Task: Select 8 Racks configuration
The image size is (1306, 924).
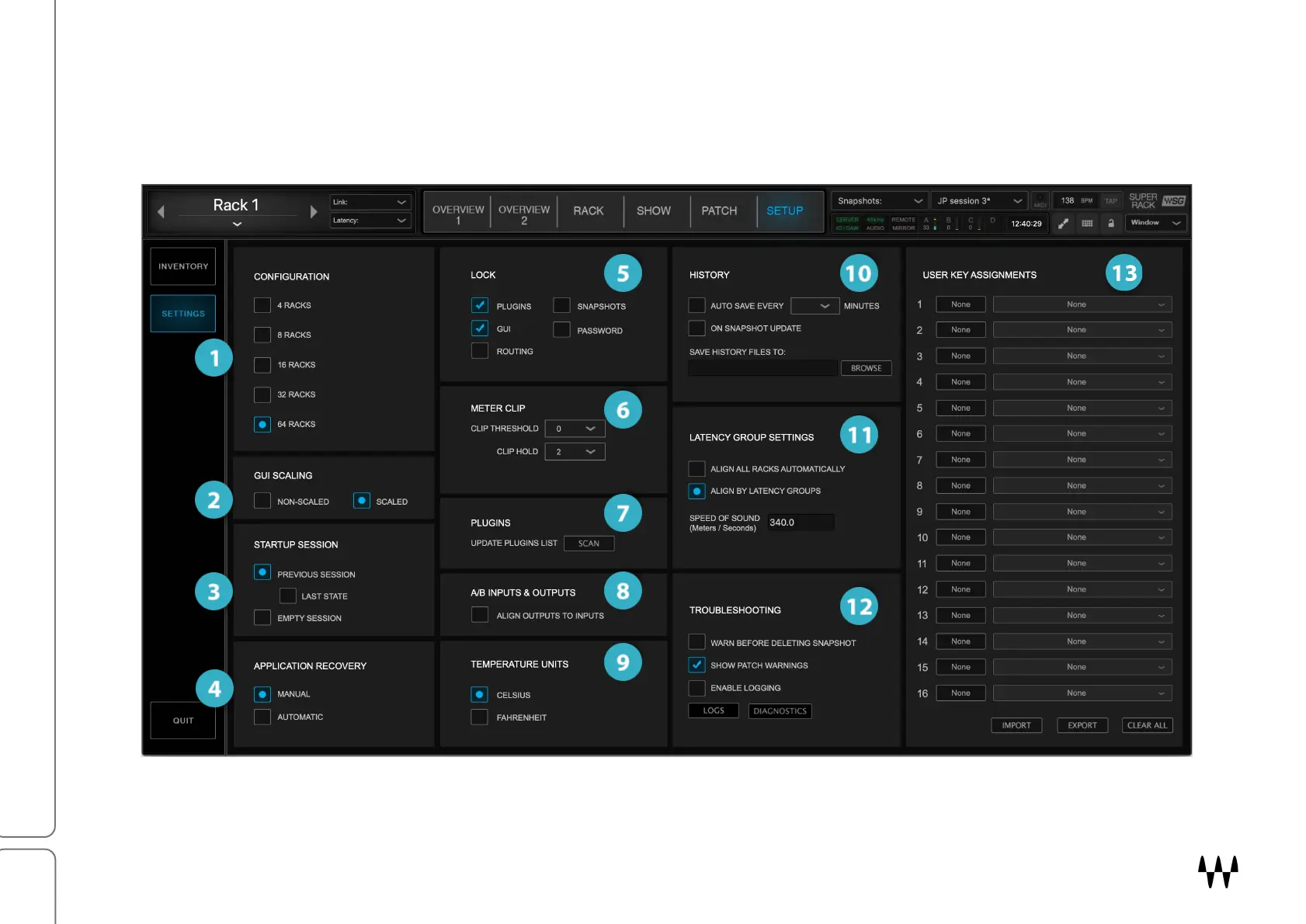Action: (x=262, y=335)
